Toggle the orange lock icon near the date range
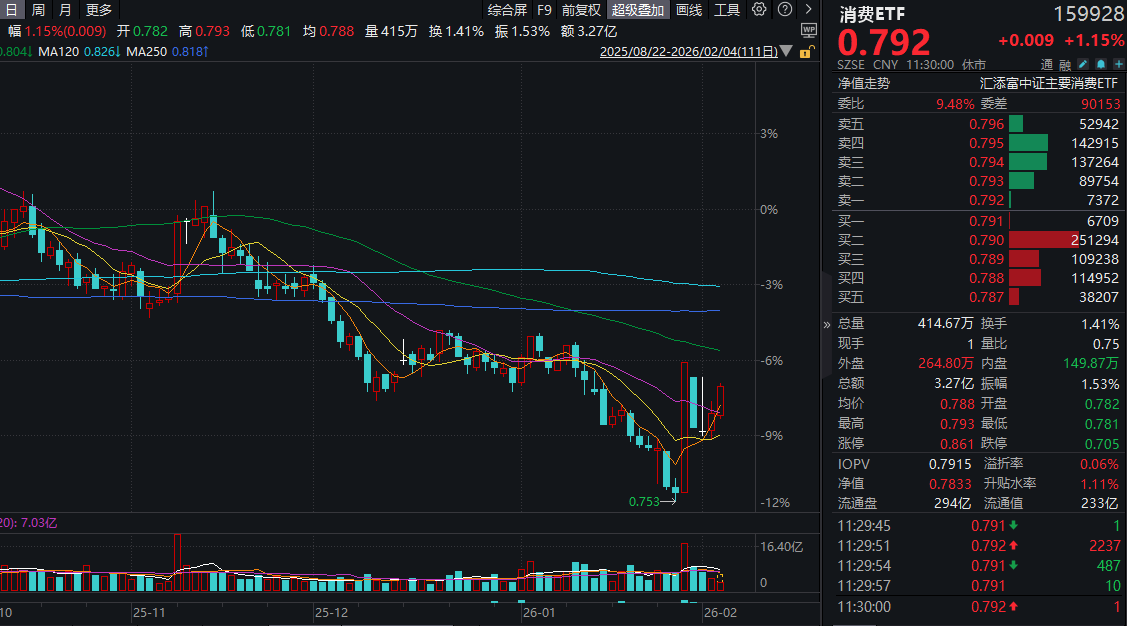The image size is (1127, 626). click(806, 51)
